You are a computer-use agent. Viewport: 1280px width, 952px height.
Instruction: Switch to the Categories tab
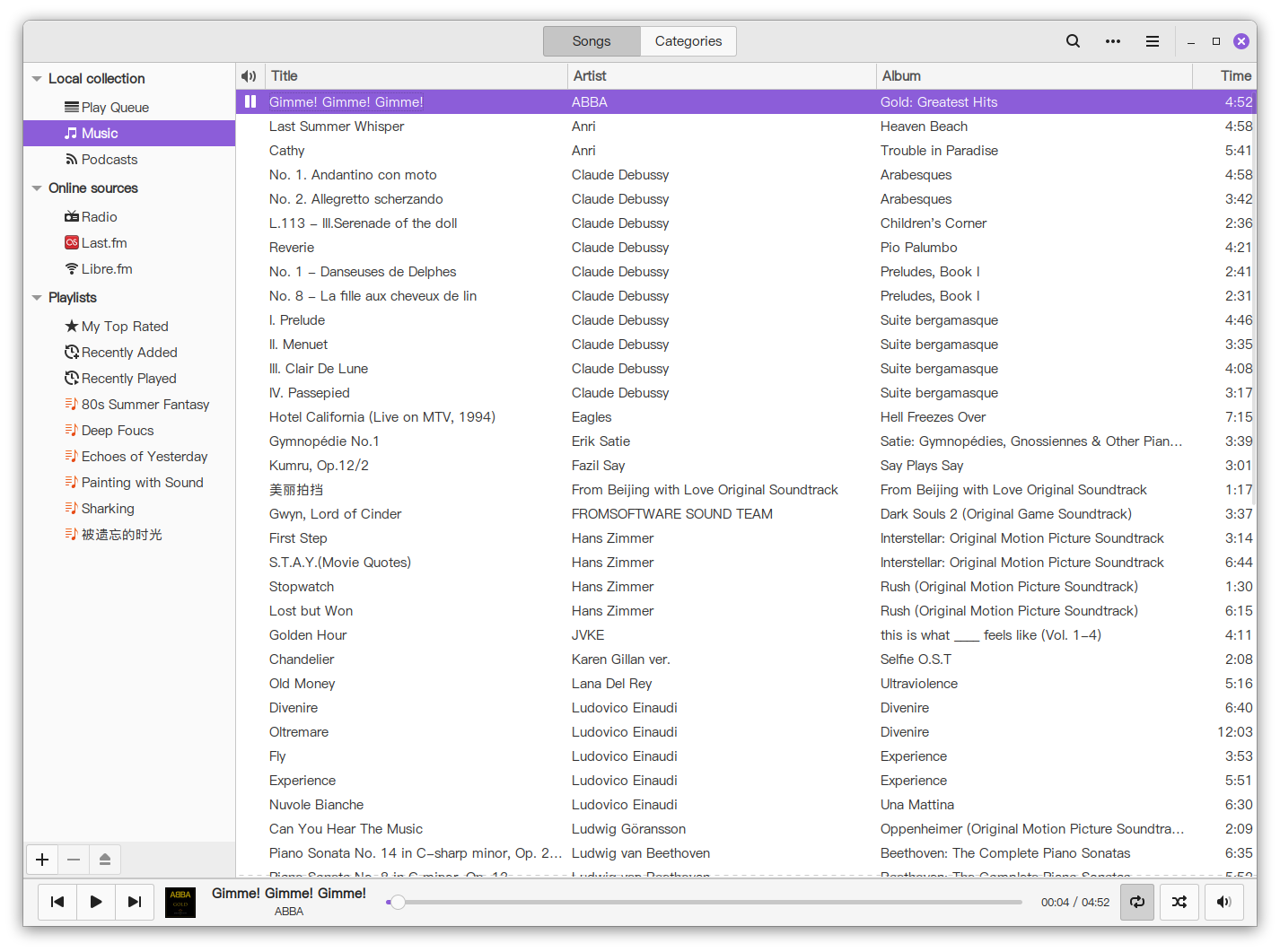click(x=688, y=41)
